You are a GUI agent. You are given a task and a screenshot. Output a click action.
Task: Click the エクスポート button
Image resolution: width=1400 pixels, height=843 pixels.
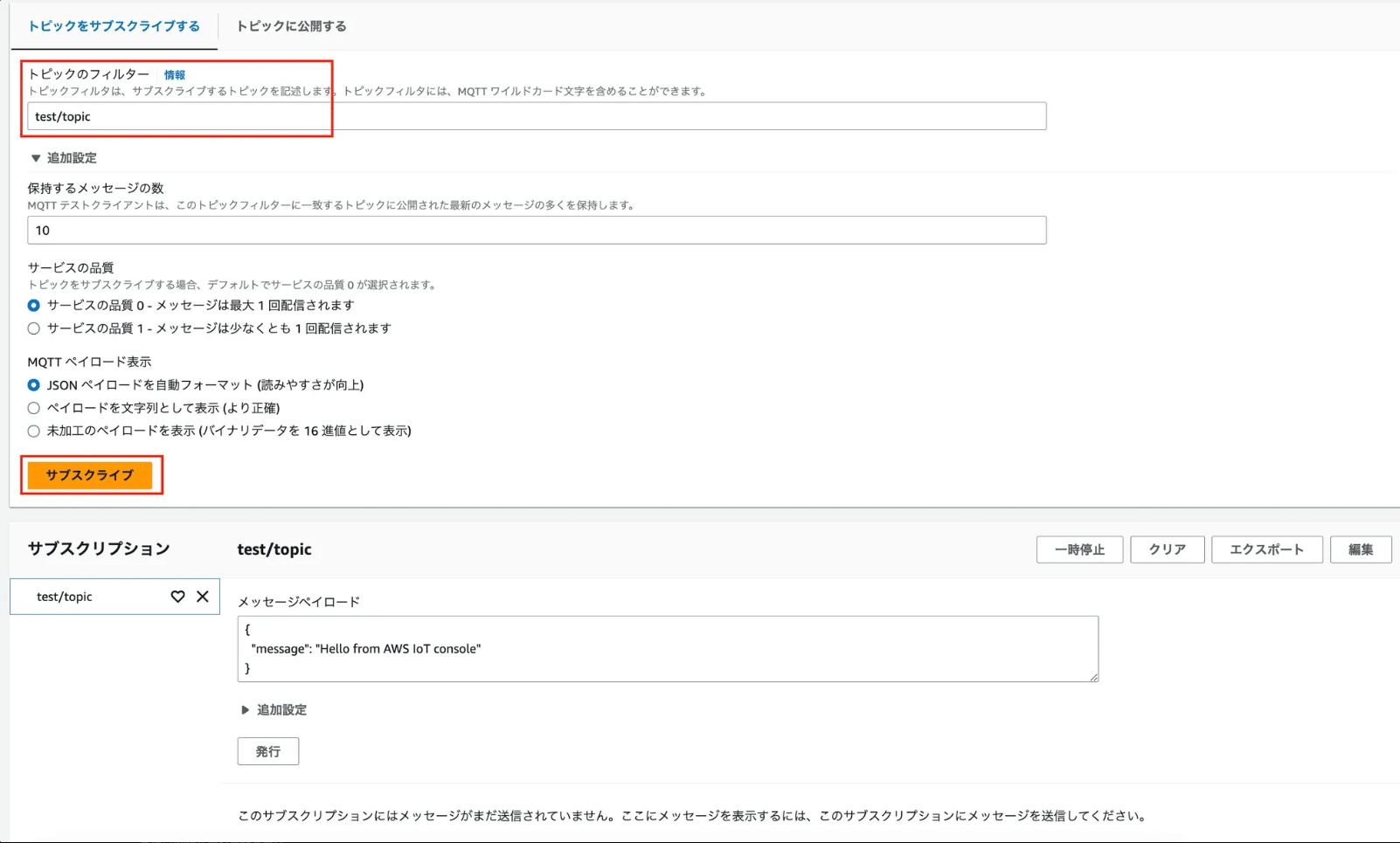coord(1266,549)
